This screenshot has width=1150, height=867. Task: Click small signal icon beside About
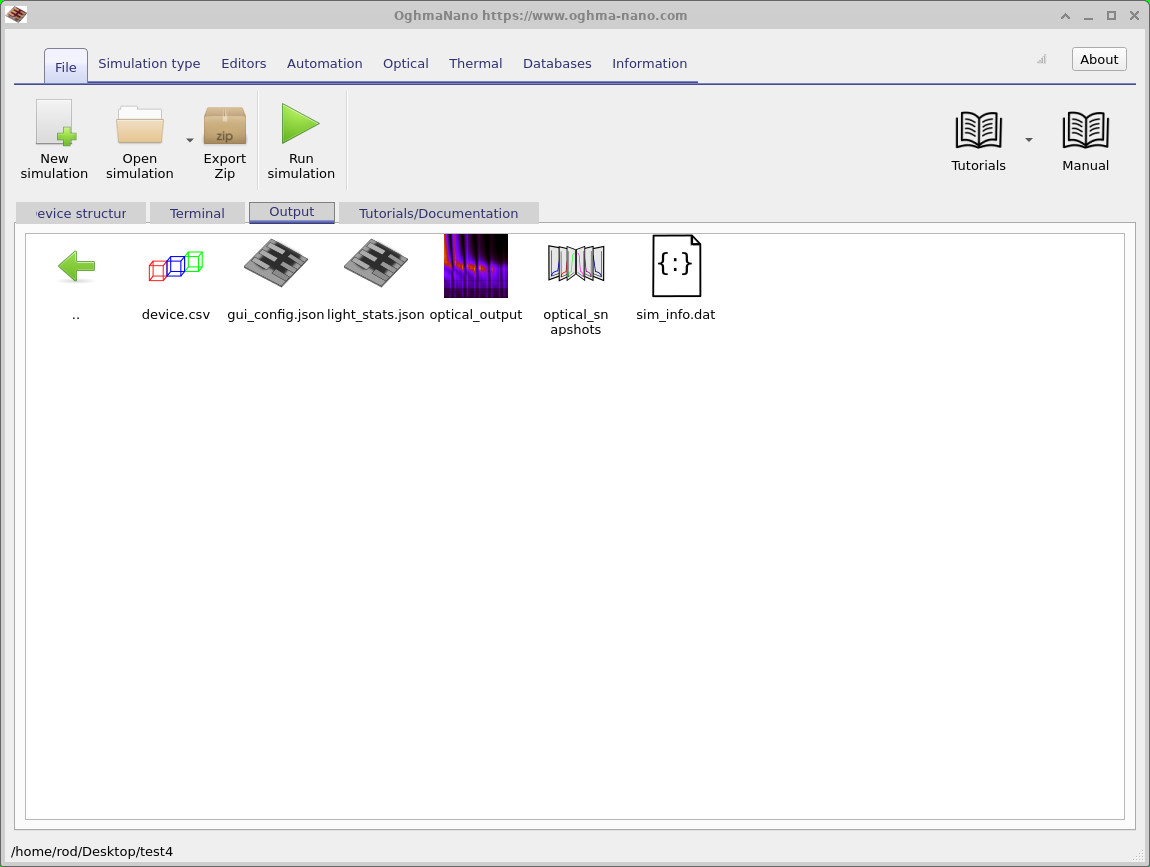point(1041,59)
